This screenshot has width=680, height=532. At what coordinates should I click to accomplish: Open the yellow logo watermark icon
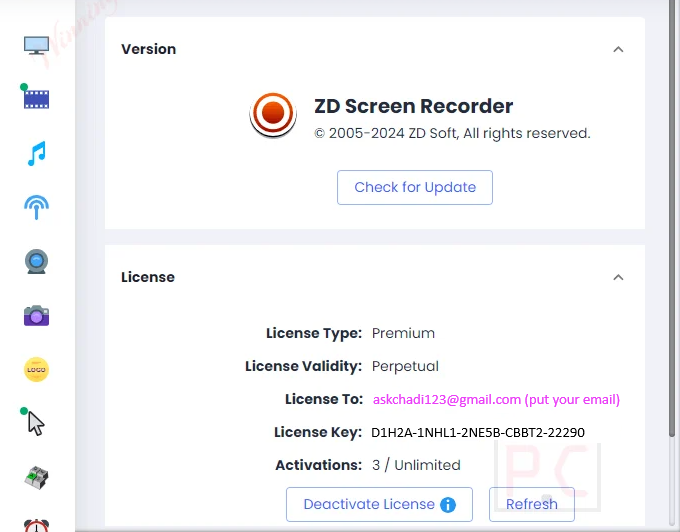[36, 369]
